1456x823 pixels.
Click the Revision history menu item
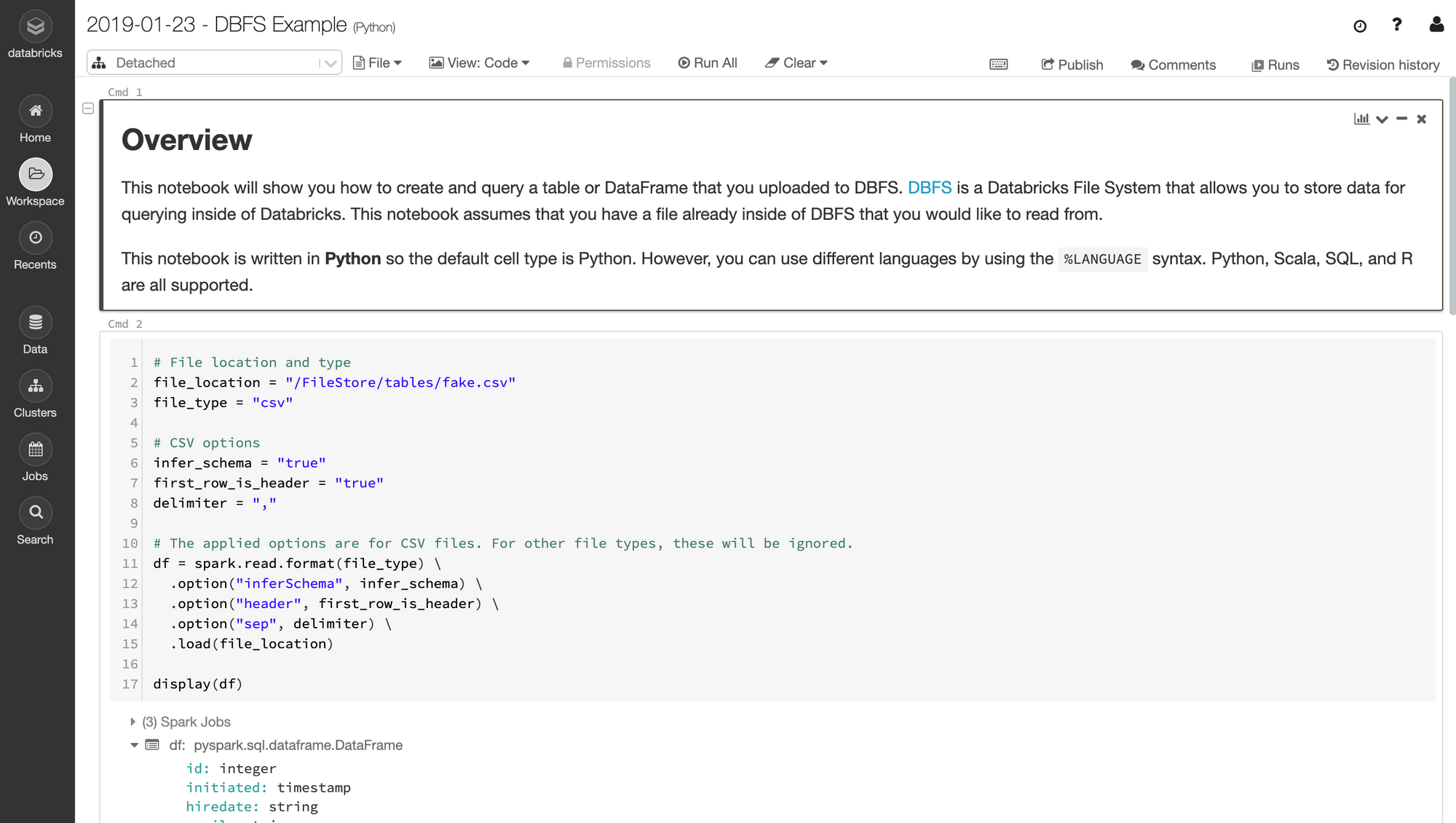(x=1384, y=64)
